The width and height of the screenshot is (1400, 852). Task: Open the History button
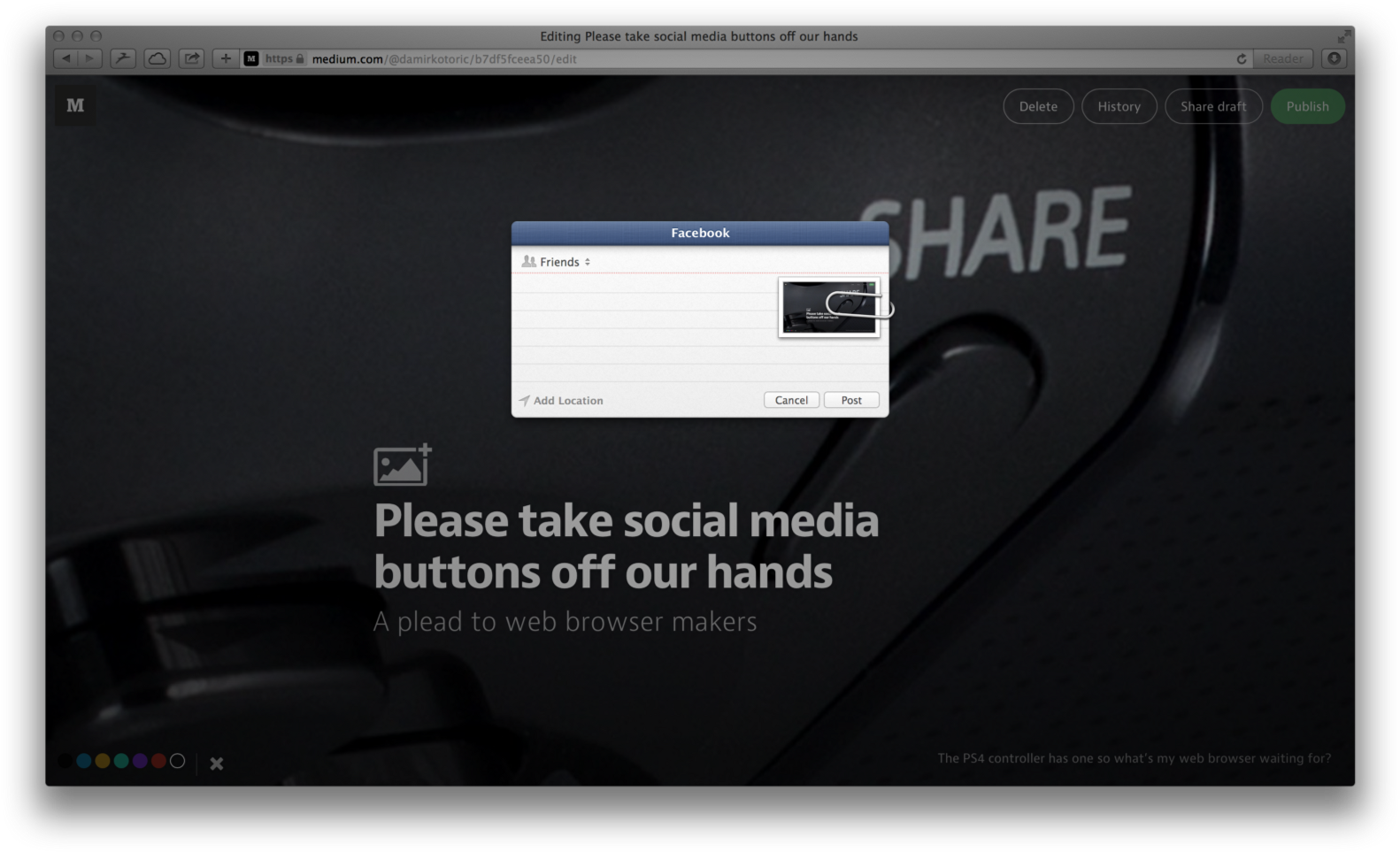(1119, 106)
